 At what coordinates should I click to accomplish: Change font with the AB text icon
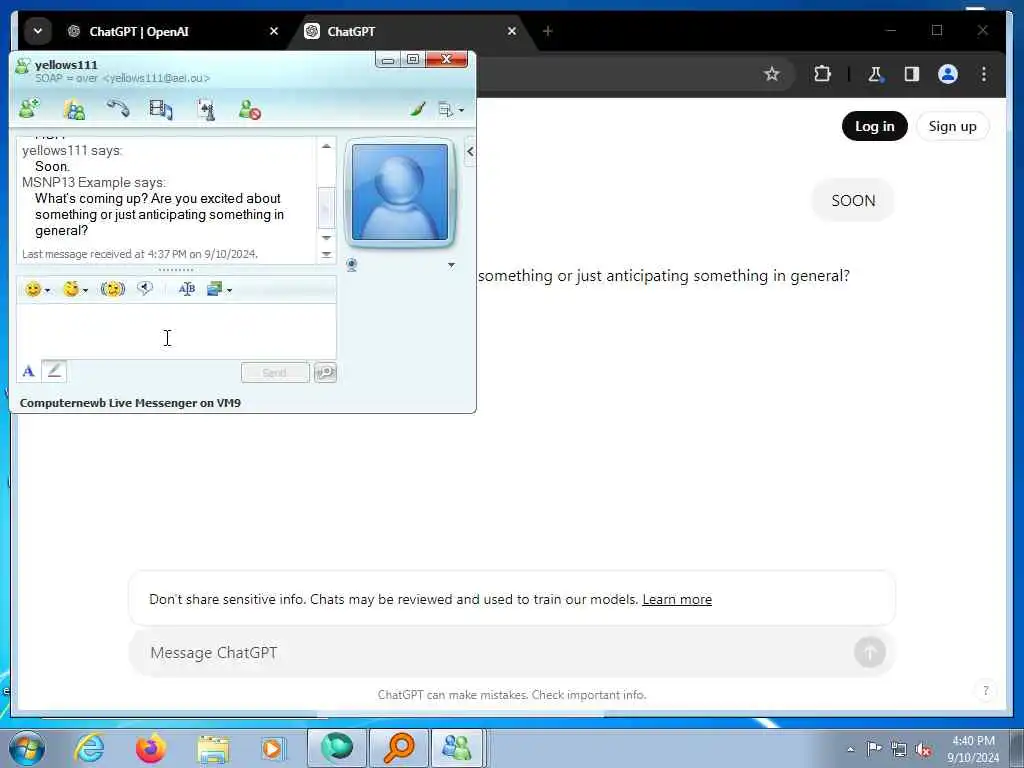tap(187, 289)
